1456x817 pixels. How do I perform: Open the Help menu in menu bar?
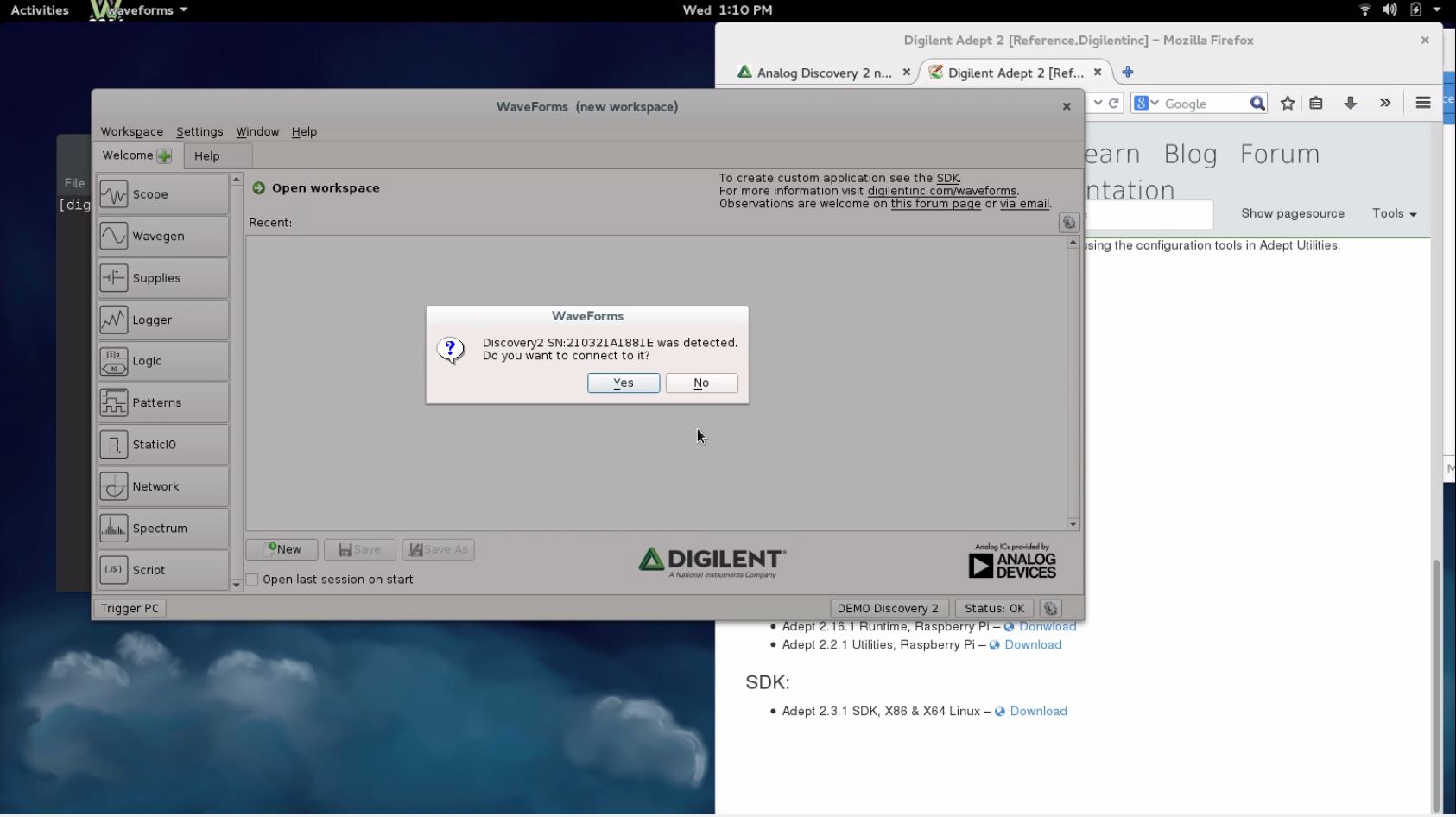click(304, 131)
